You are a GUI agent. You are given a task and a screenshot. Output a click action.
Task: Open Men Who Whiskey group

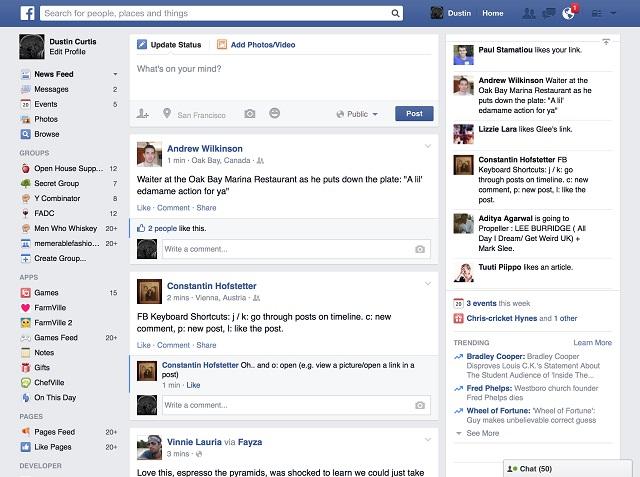(66, 228)
